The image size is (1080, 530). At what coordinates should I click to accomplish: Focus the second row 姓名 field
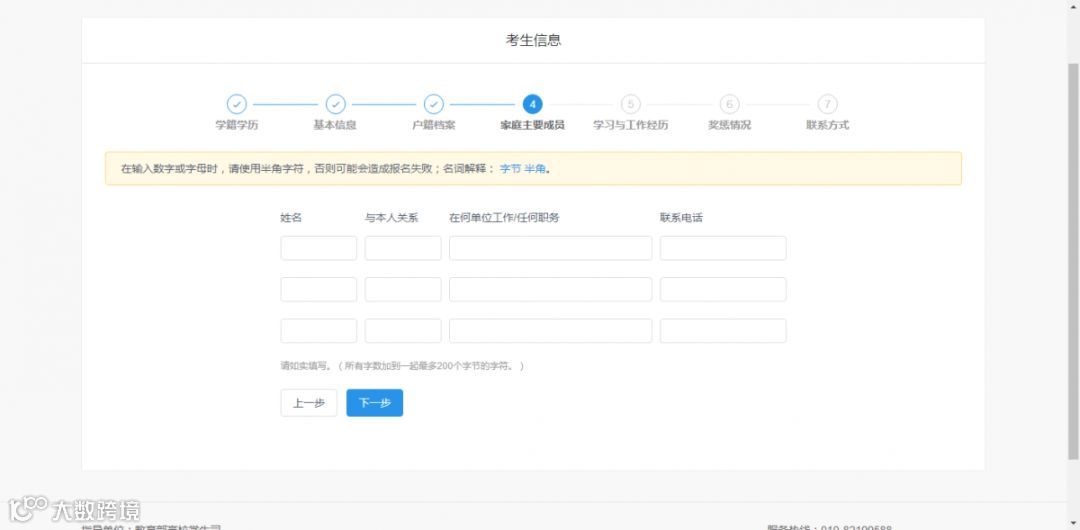point(319,289)
